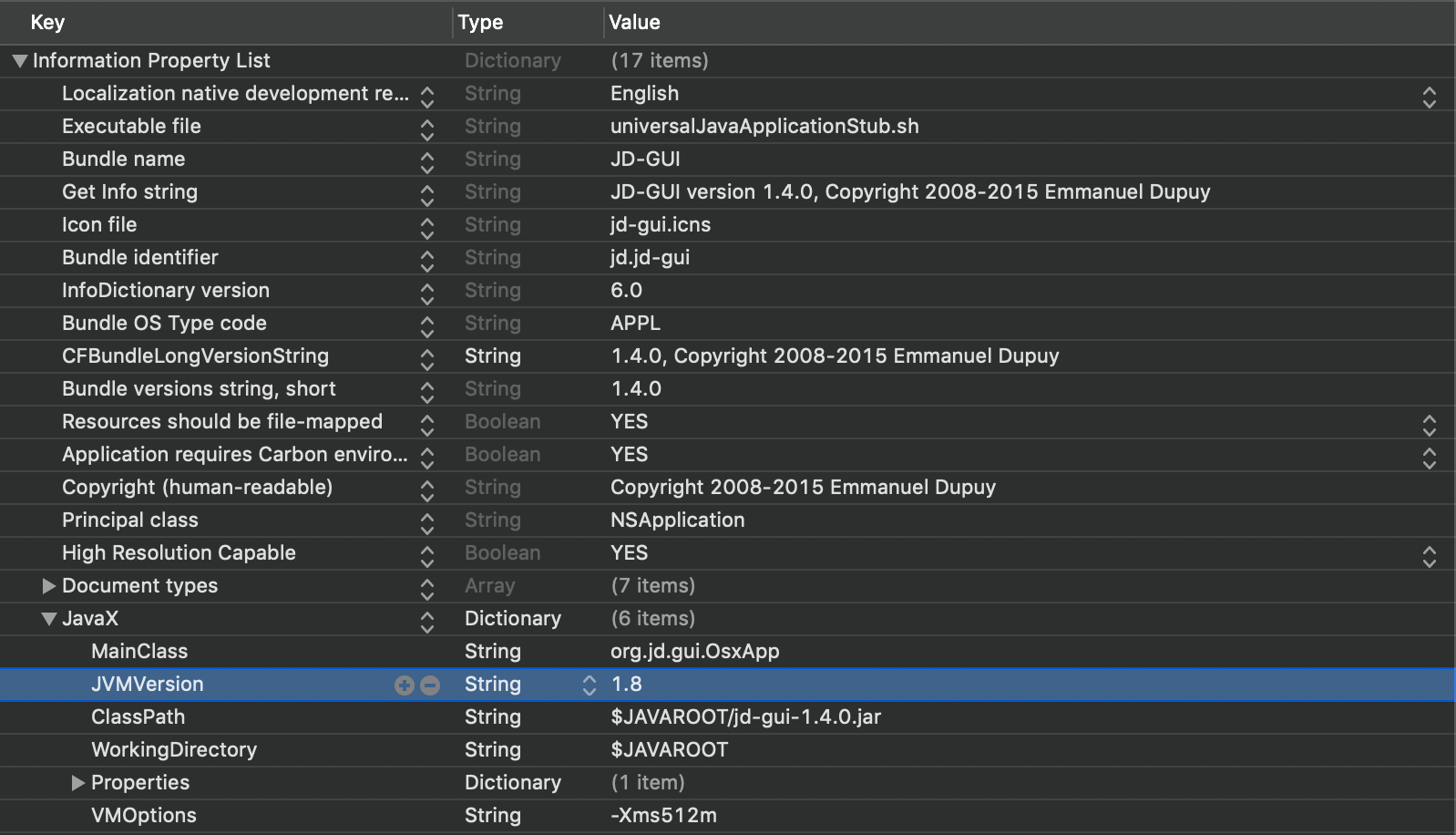1456x835 pixels.
Task: Open key stepper for Application requires Carbon
Action: click(x=427, y=459)
